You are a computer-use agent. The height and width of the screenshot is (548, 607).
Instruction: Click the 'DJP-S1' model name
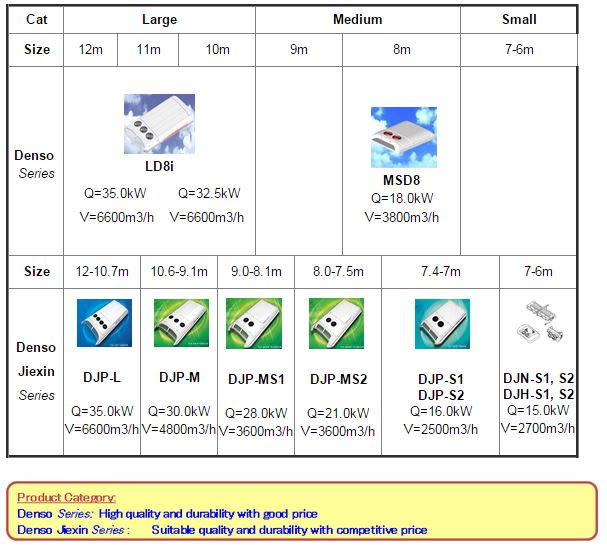[x=441, y=379]
